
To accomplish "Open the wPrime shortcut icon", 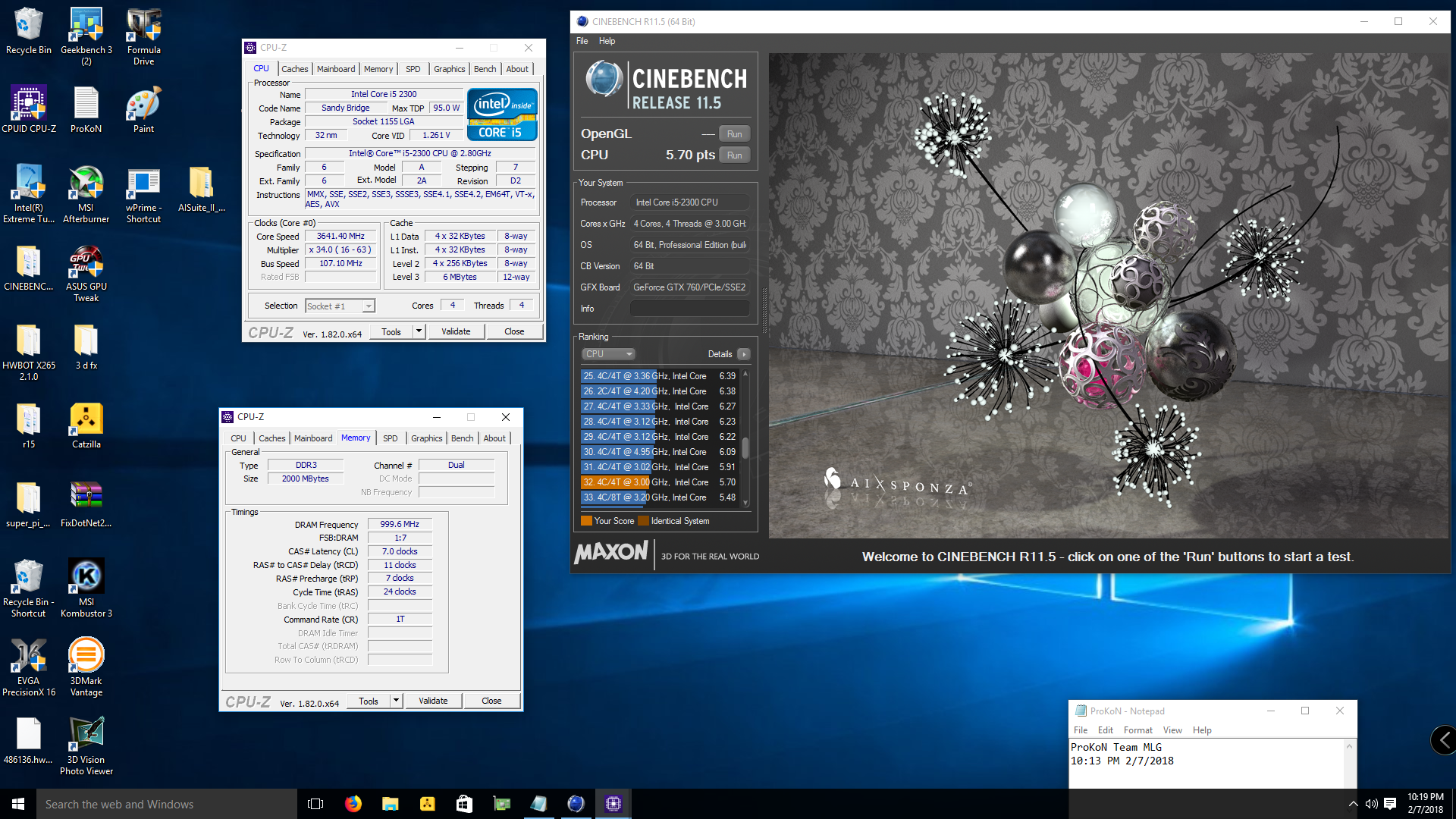I will coord(143,194).
